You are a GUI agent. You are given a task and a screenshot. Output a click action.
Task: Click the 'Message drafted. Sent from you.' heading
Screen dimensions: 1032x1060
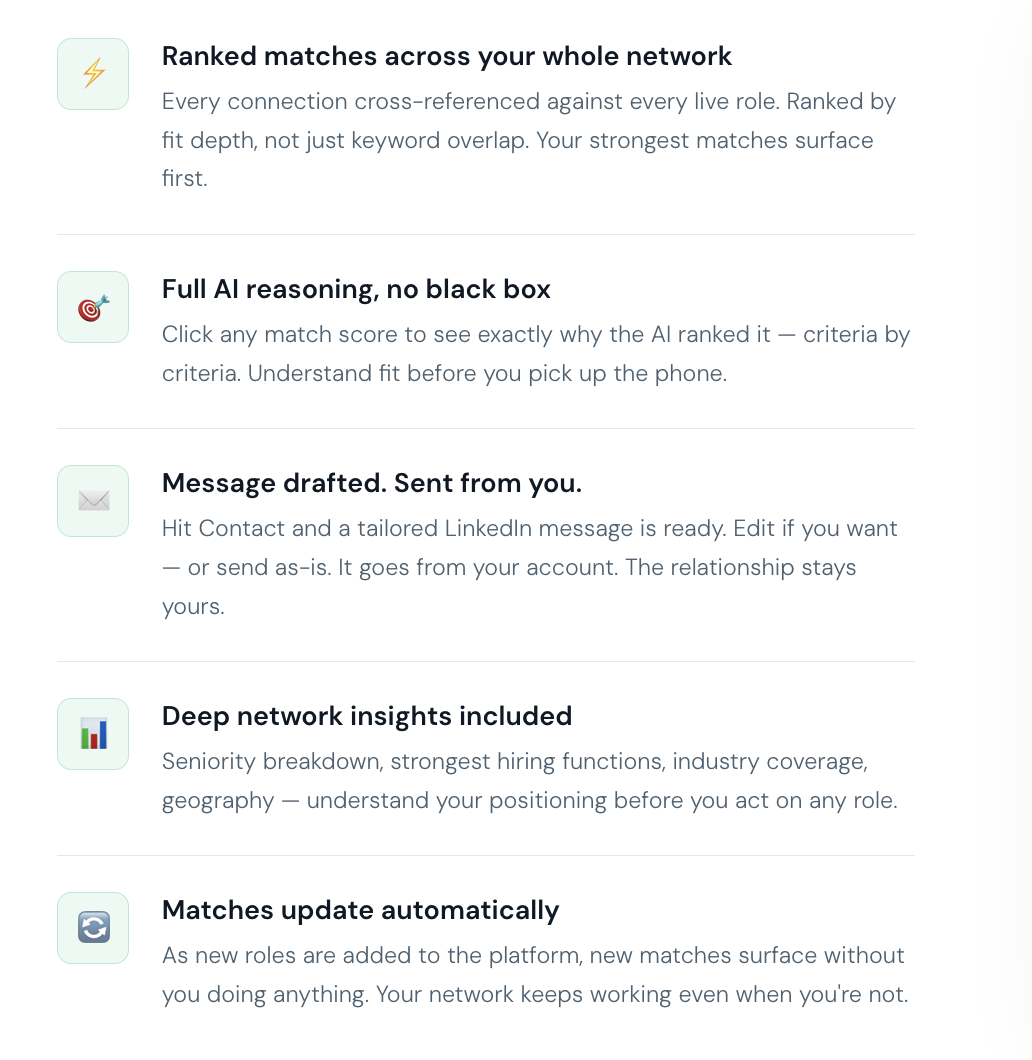pyautogui.click(x=371, y=483)
